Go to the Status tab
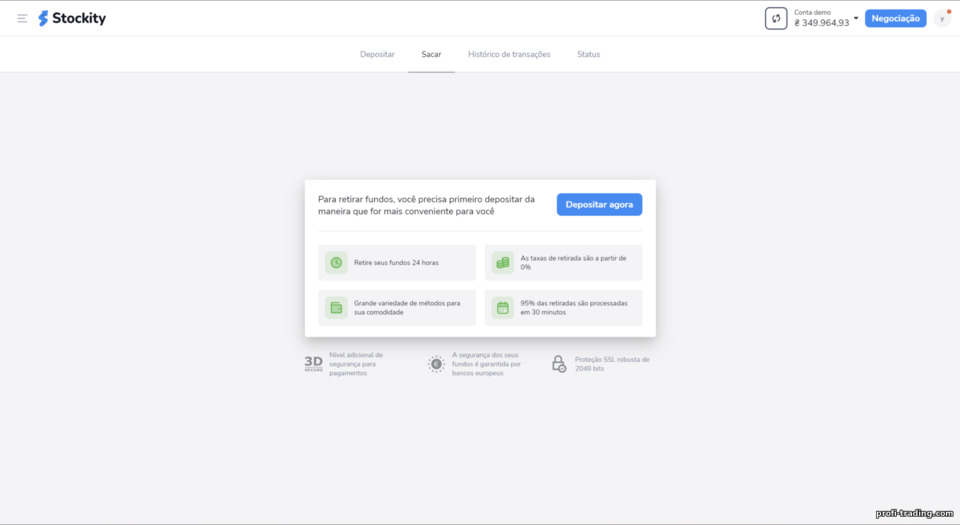The width and height of the screenshot is (960, 525). point(588,54)
